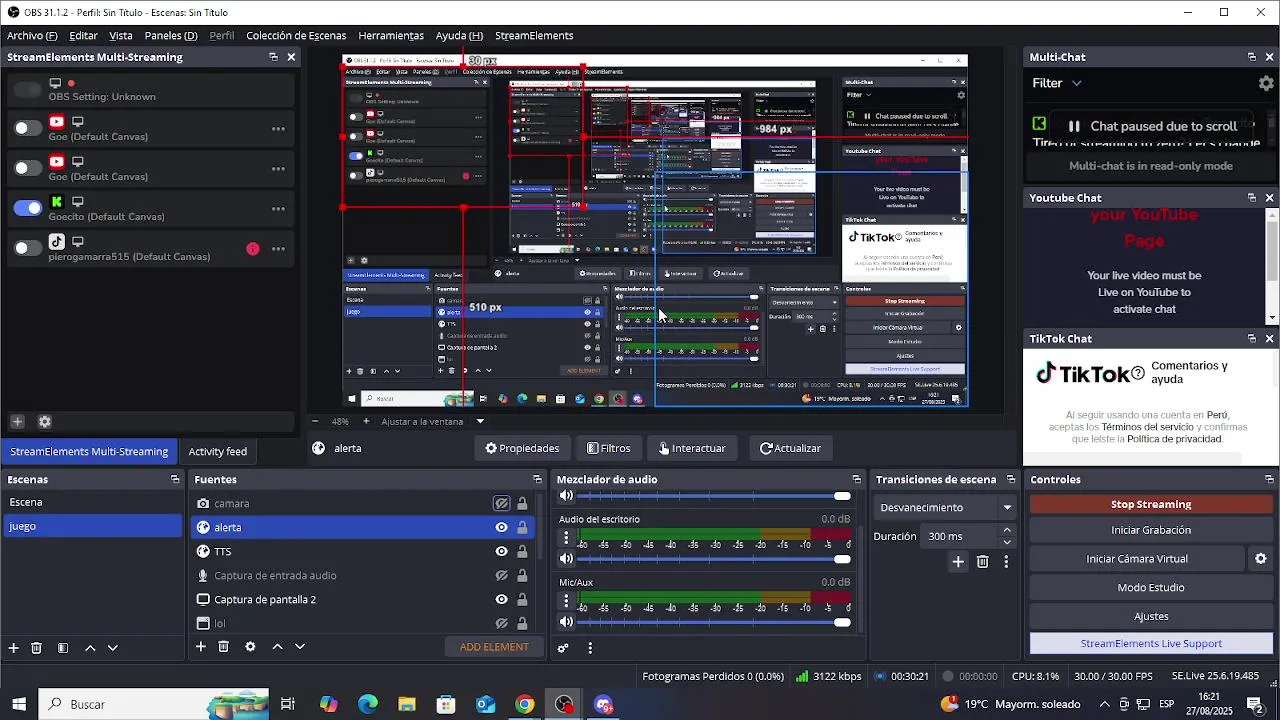This screenshot has width=1280, height=720.
Task: Open the Editar menu
Action: click(83, 36)
